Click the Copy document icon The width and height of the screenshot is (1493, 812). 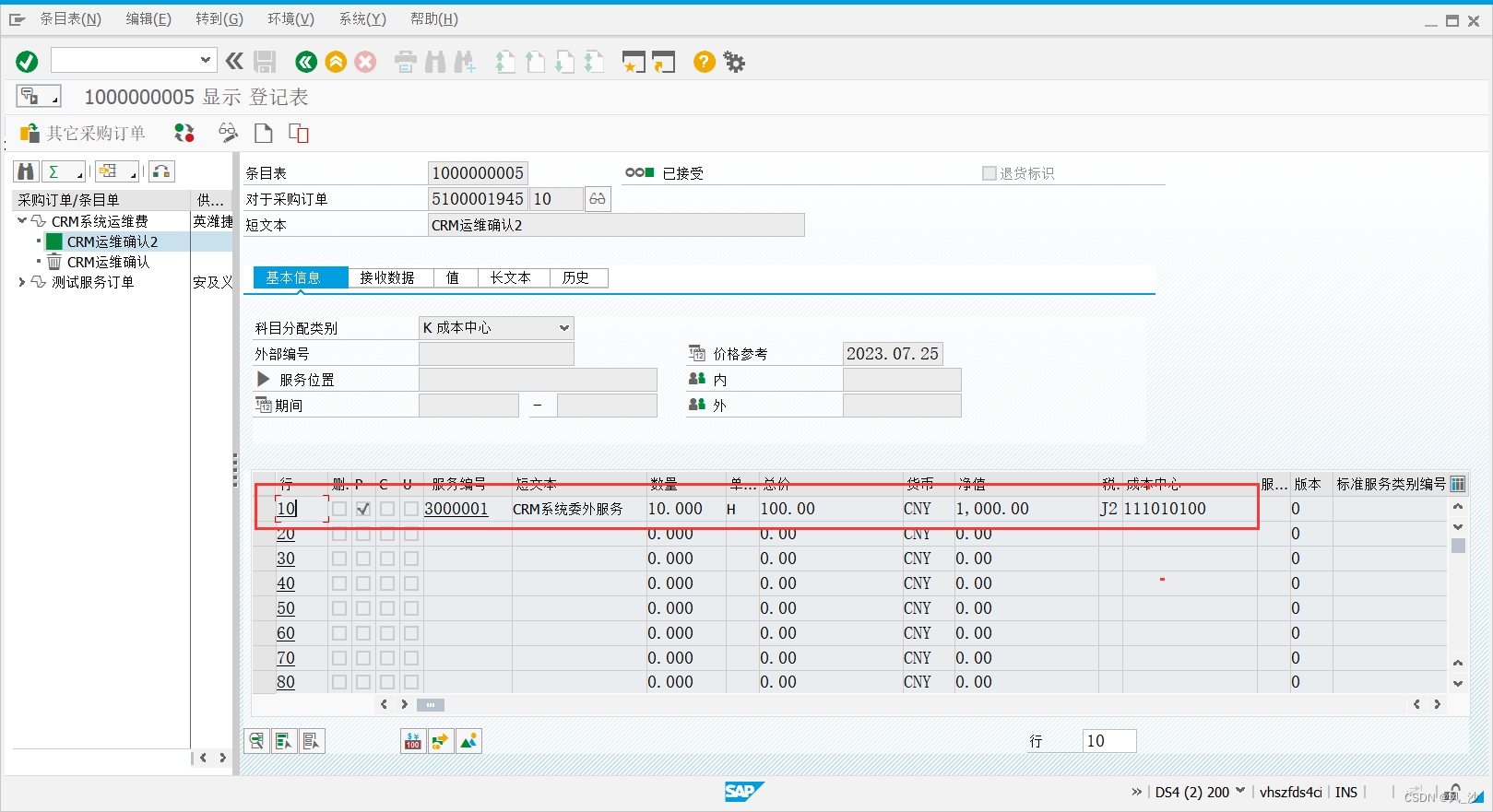(299, 134)
